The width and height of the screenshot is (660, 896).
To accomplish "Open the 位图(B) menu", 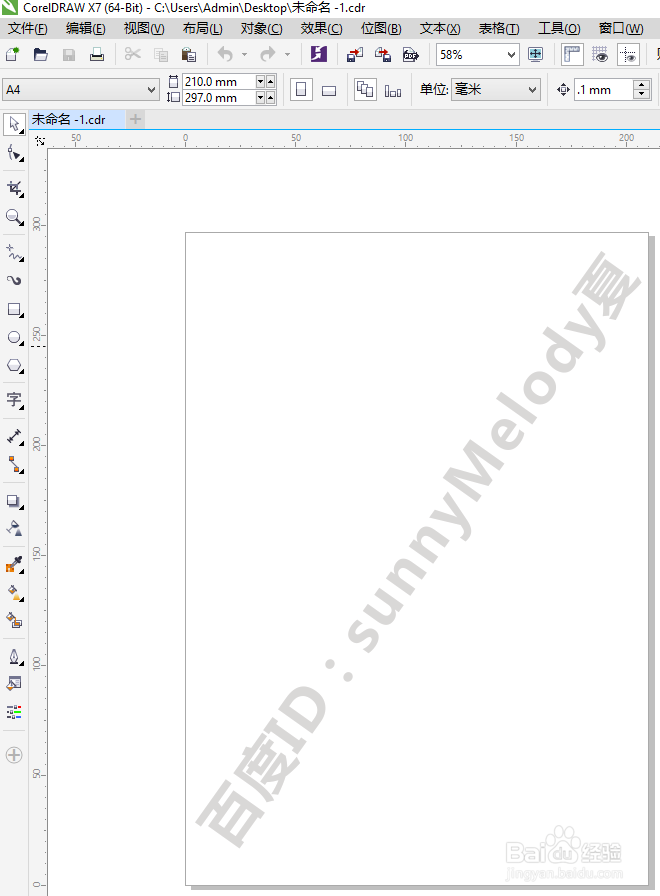I will pos(381,29).
